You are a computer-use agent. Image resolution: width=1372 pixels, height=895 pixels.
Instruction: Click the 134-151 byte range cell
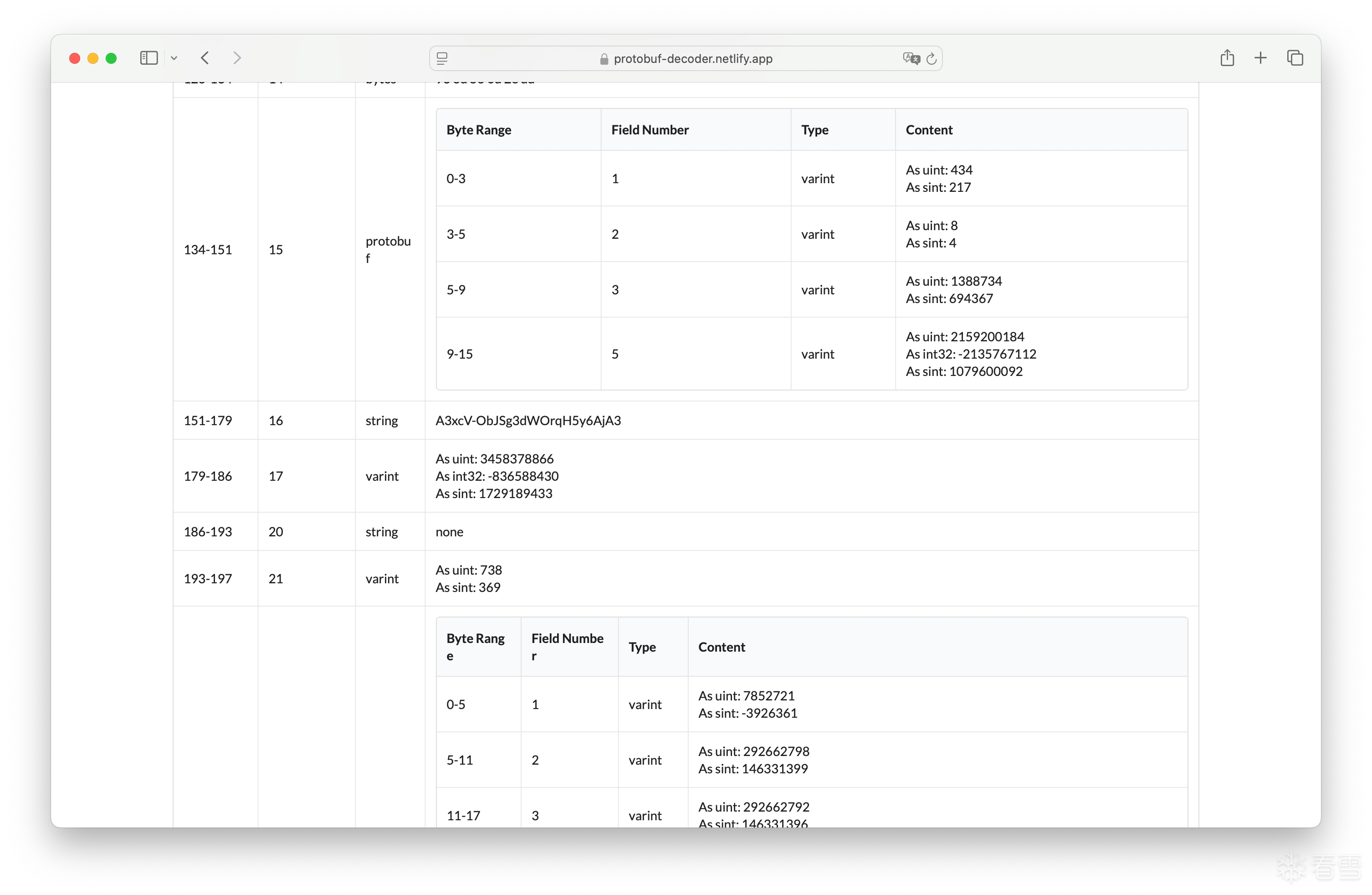(208, 249)
